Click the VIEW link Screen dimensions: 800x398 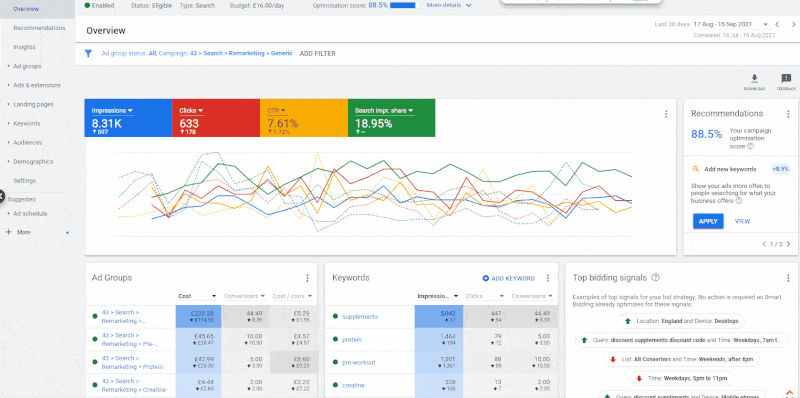(742, 221)
